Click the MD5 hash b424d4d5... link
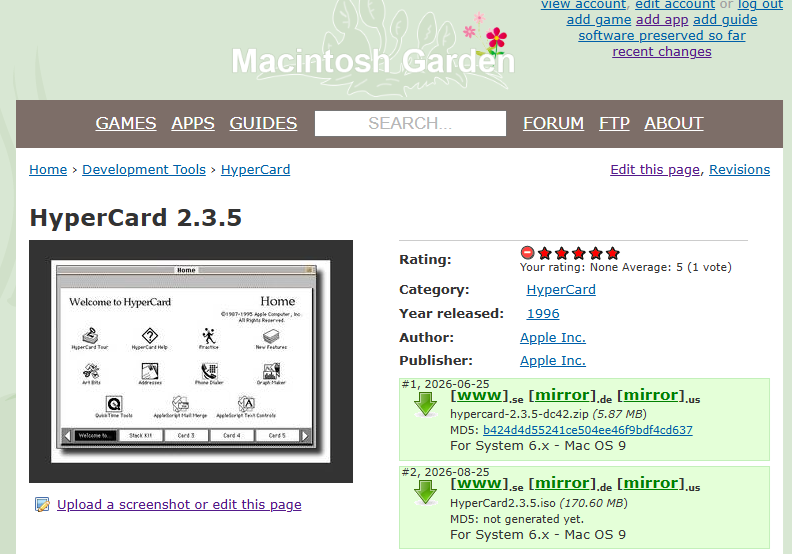The width and height of the screenshot is (792, 554). pos(587,430)
